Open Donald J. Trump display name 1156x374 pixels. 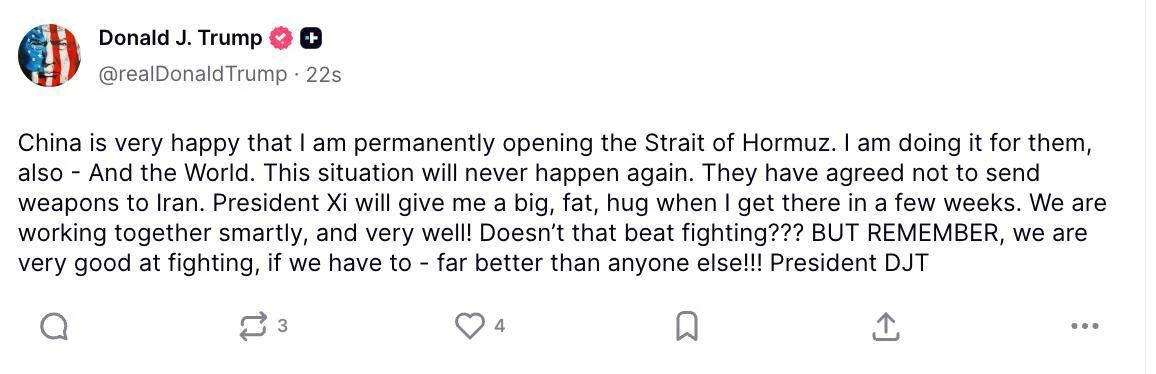coord(181,38)
